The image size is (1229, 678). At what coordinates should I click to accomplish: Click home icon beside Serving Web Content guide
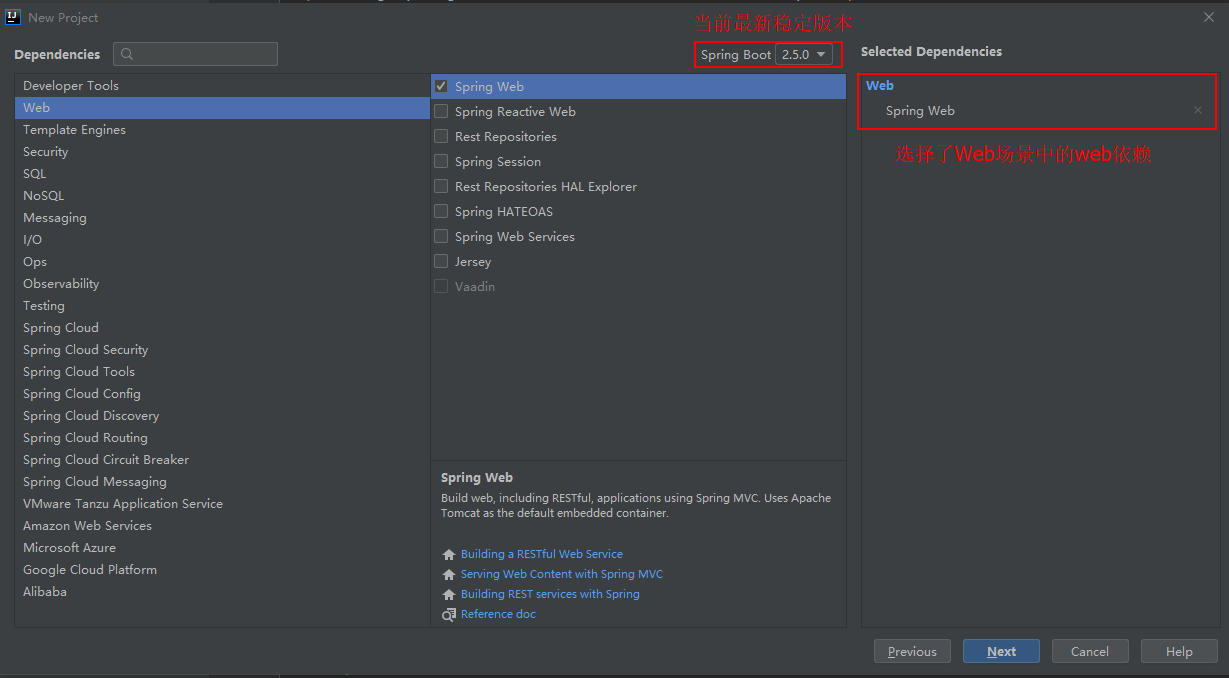tap(449, 574)
